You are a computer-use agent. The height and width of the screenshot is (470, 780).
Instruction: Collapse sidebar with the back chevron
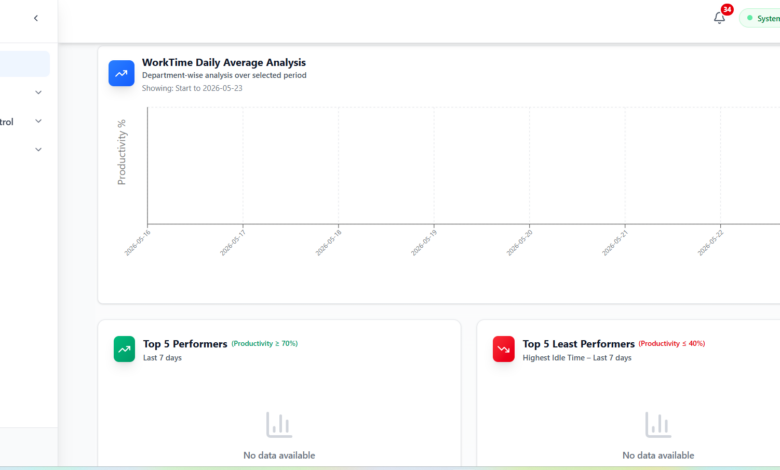point(36,18)
